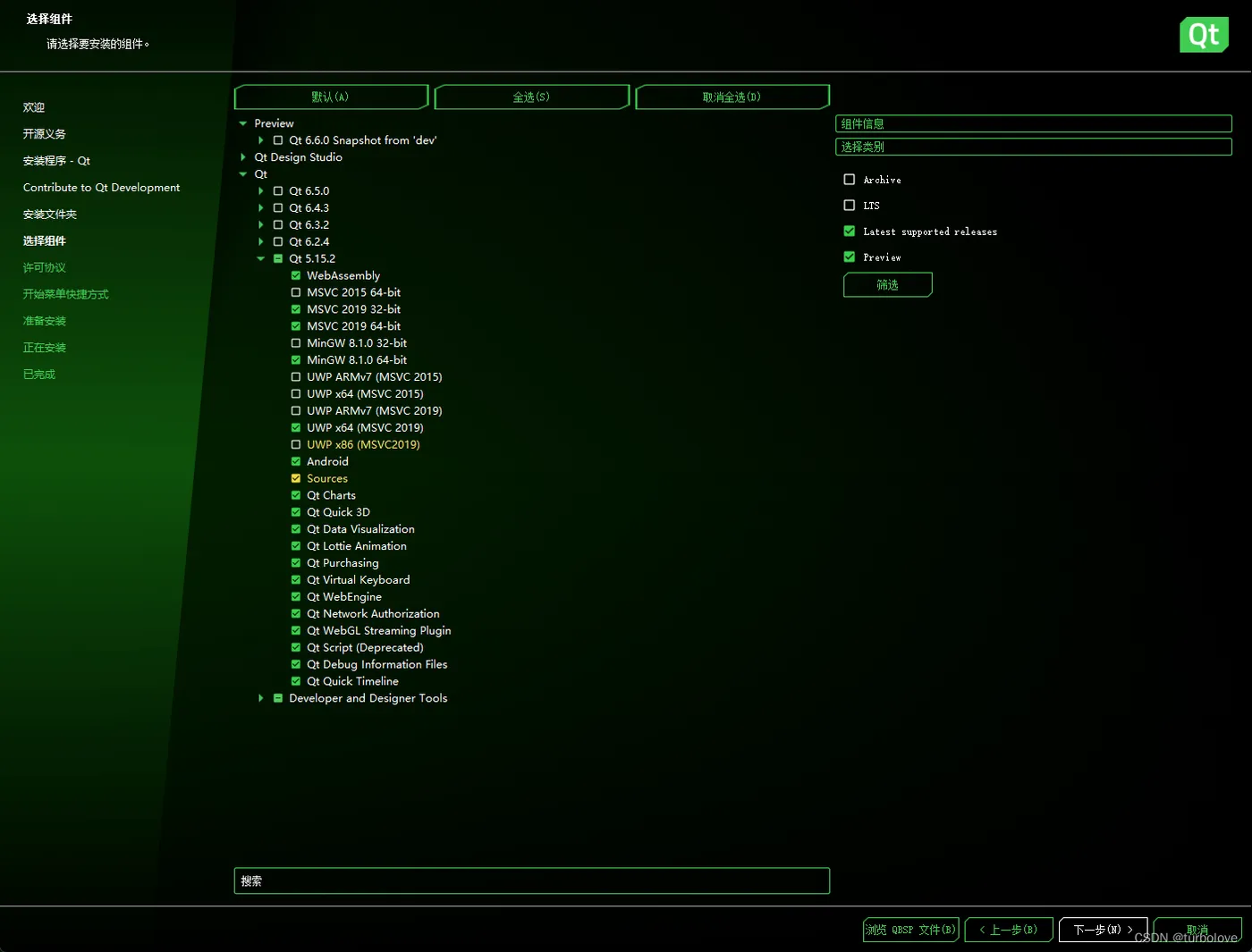Check UWP x86 (MSVC2019) component
The image size is (1252, 952).
click(x=296, y=444)
